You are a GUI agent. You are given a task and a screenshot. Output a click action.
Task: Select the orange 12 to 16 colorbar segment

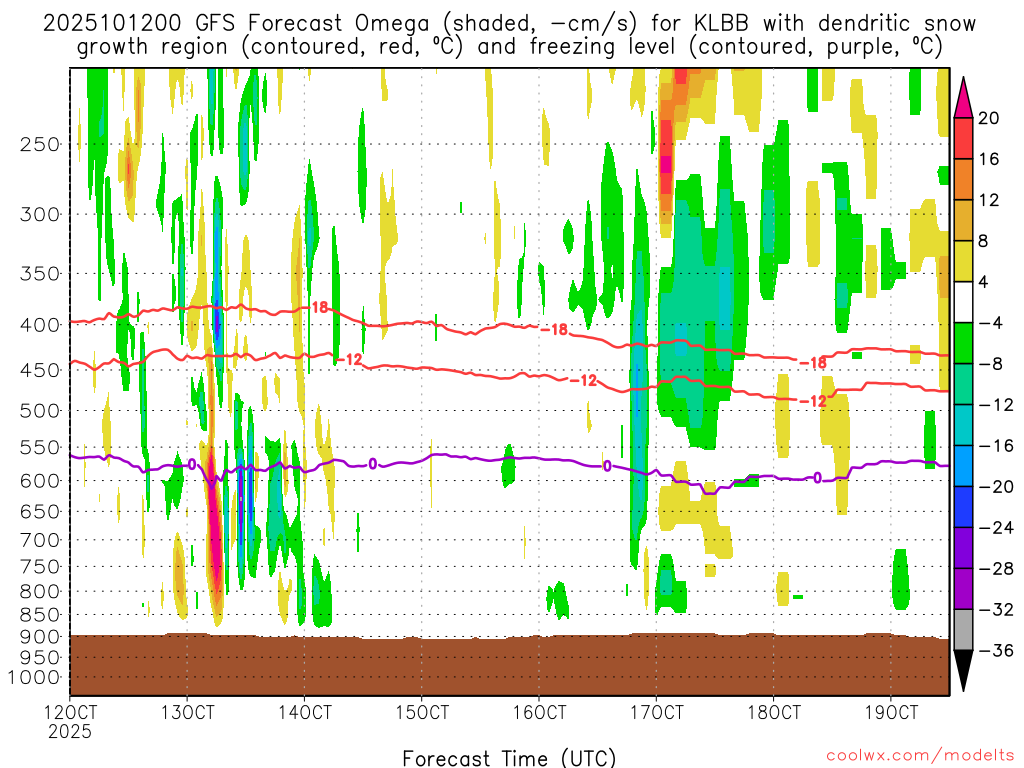[964, 179]
